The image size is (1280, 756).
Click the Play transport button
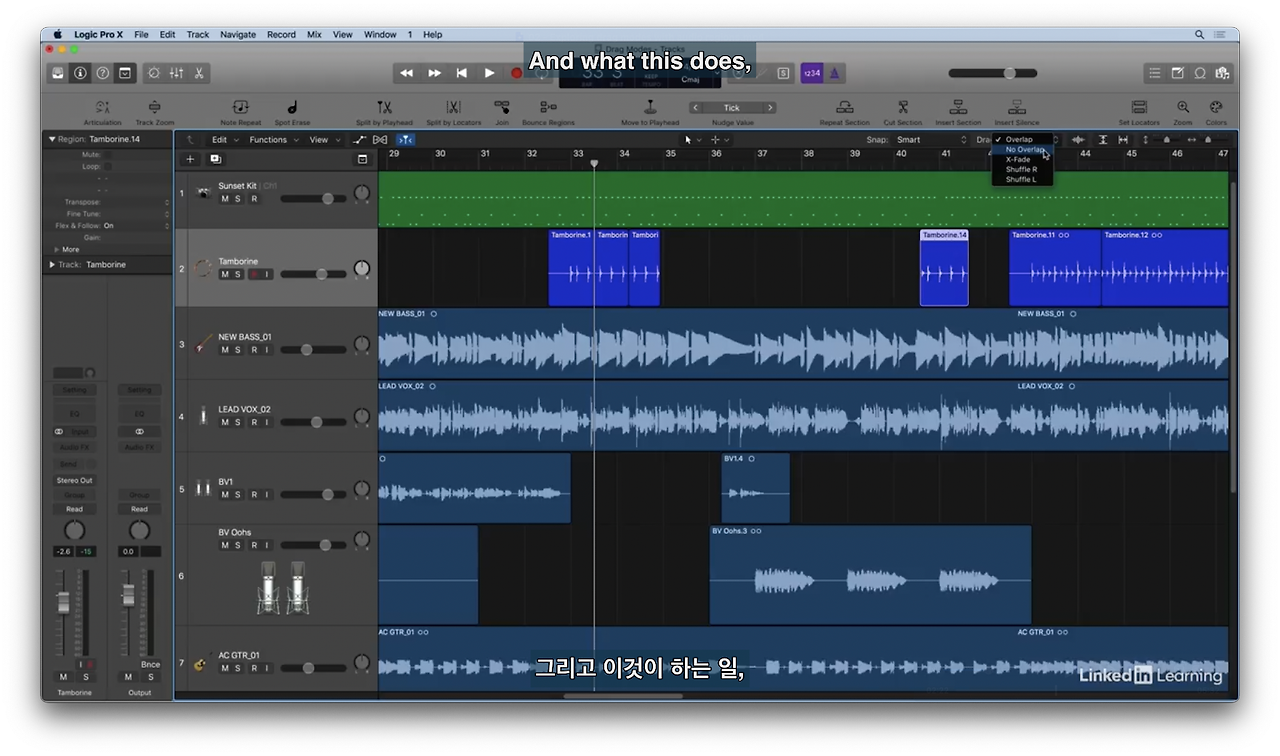coord(489,73)
